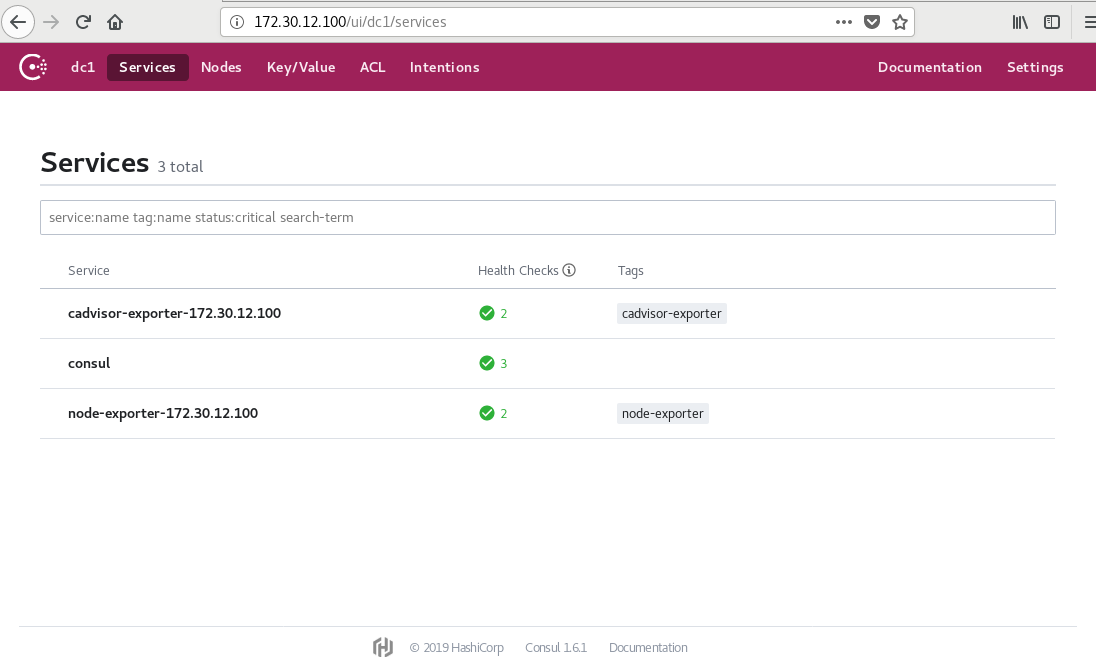Go to the browser Home page
1096x668 pixels.
point(115,22)
